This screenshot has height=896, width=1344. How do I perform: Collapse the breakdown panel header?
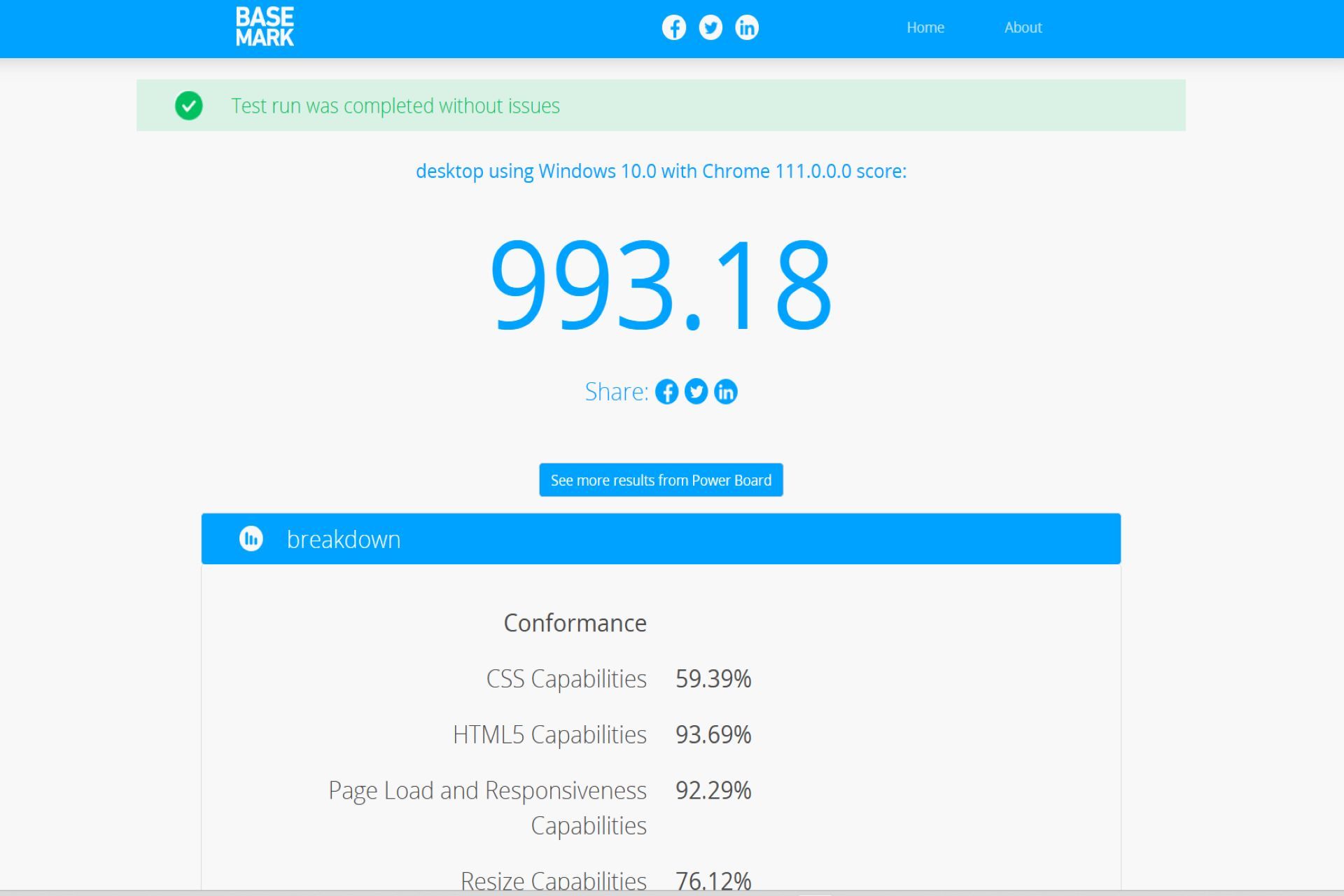pos(661,539)
